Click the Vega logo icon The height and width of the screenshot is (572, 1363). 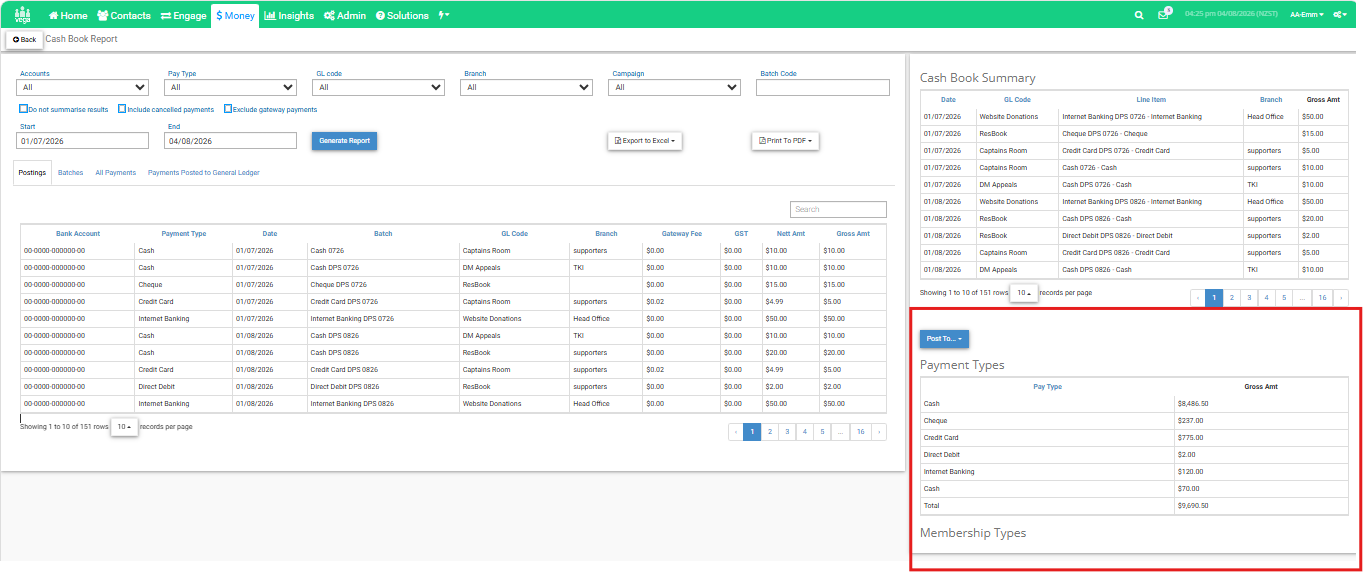22,15
